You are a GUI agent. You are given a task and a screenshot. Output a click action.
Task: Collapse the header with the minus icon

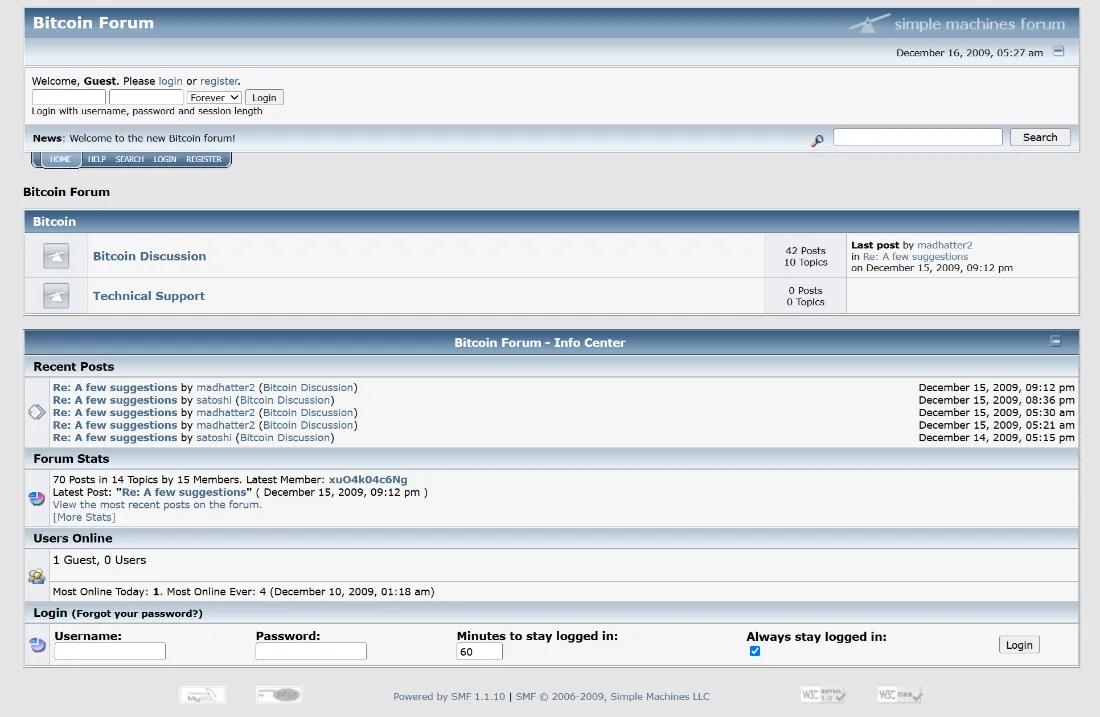[1059, 51]
